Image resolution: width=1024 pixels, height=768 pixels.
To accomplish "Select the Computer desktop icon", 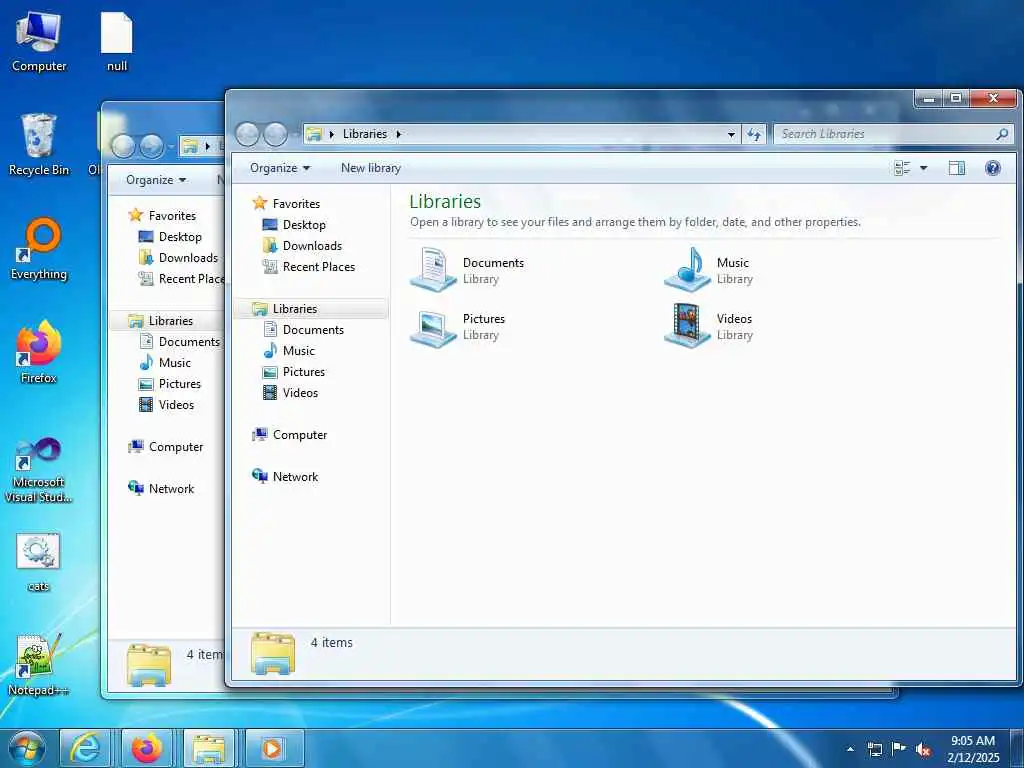I will (39, 41).
